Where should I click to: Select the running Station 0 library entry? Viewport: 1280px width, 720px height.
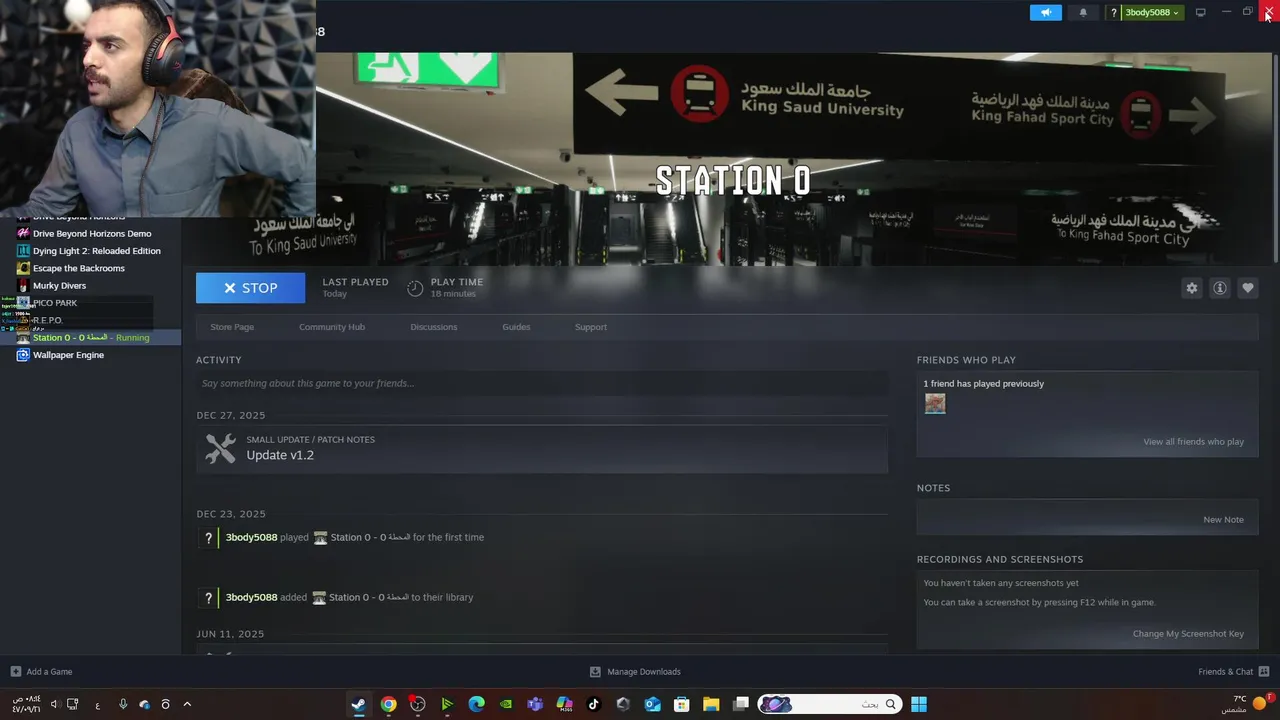point(90,338)
